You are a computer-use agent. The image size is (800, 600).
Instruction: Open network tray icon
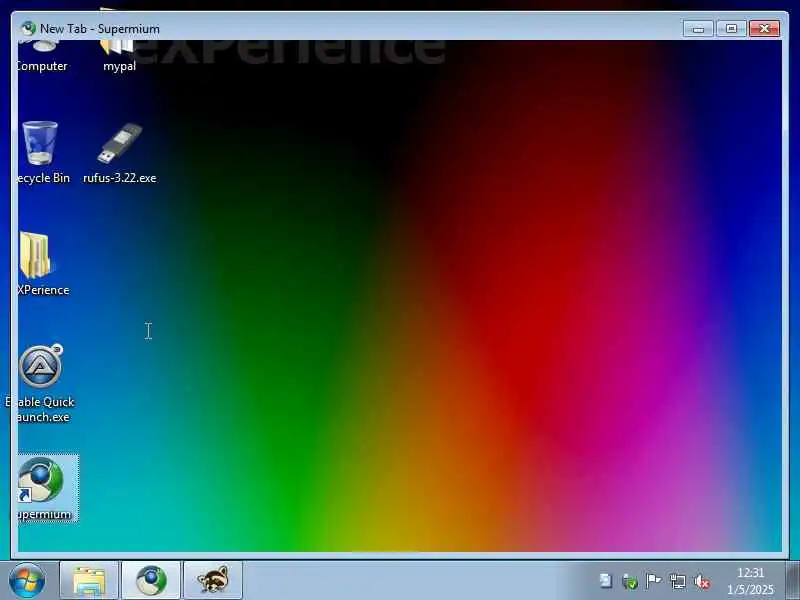(x=678, y=581)
